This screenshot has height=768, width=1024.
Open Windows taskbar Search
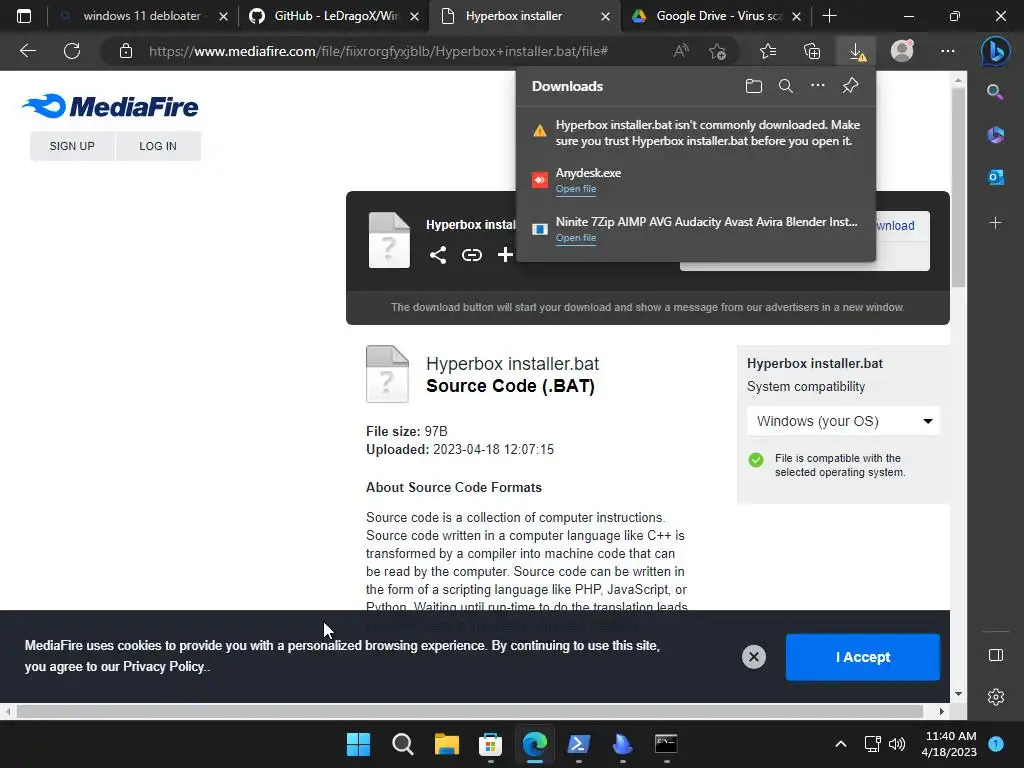tap(402, 744)
